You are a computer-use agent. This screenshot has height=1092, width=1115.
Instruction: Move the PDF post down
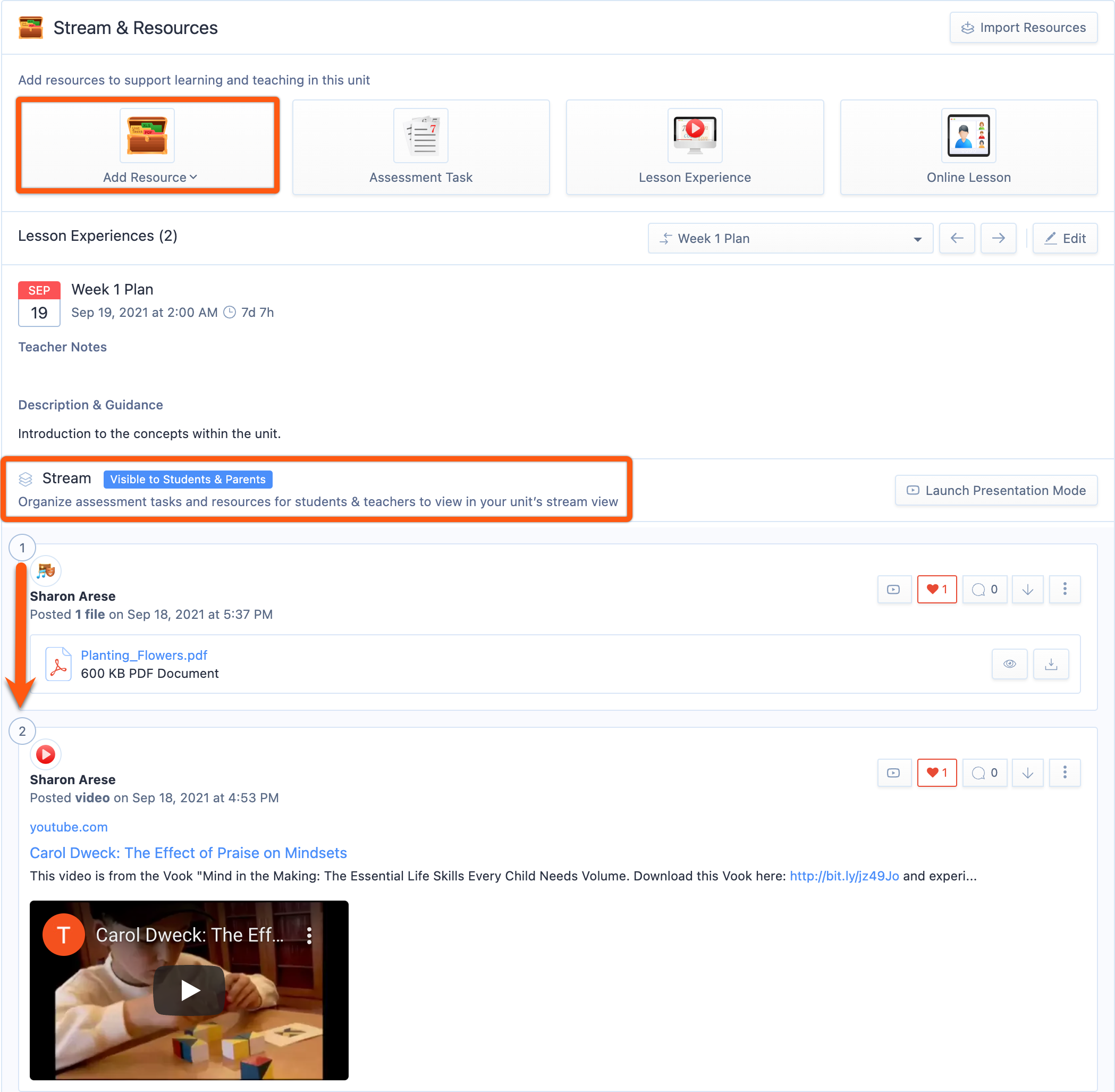click(1027, 589)
